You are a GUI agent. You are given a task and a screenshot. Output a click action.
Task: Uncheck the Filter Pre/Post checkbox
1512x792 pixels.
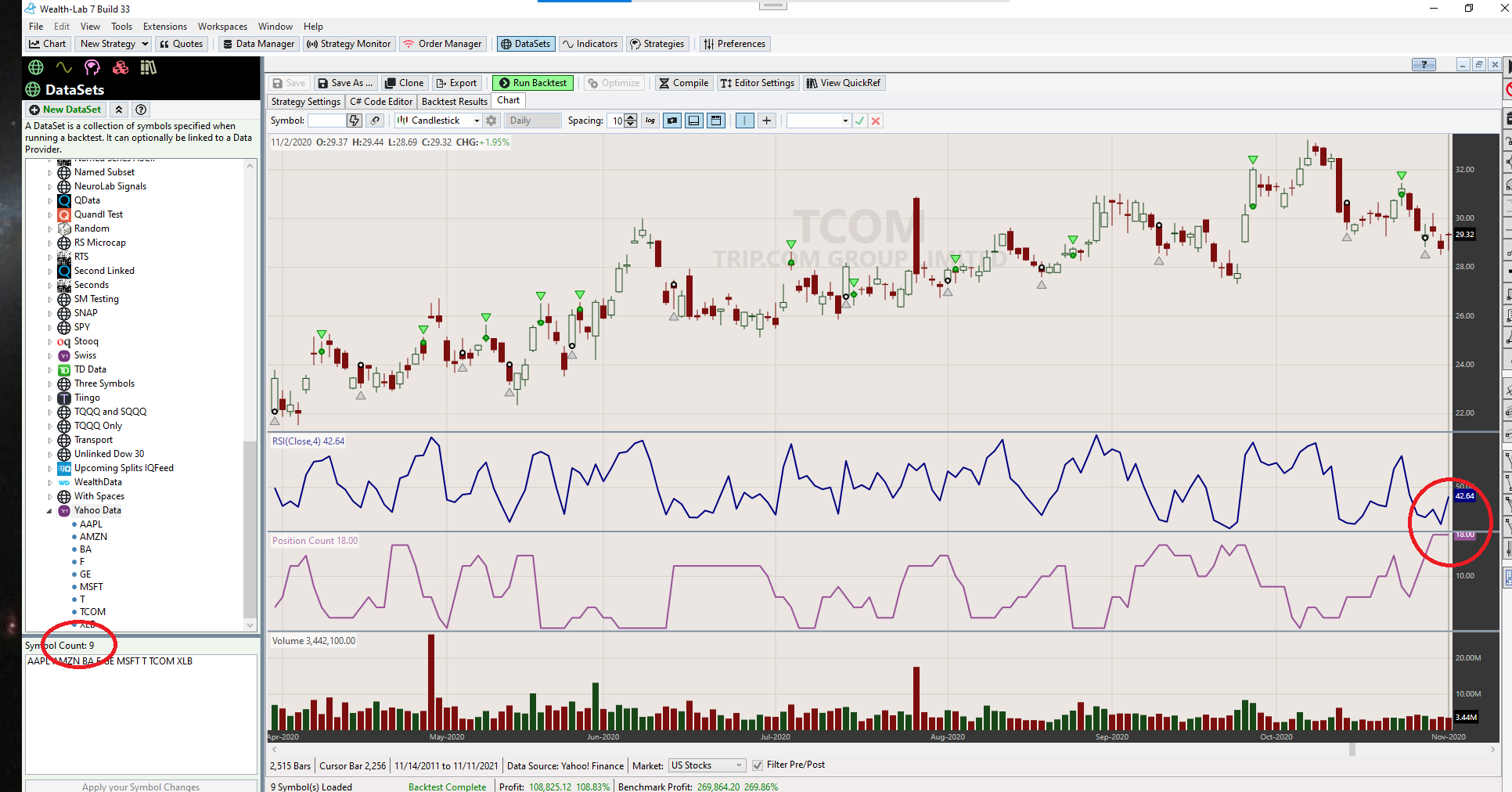[758, 765]
